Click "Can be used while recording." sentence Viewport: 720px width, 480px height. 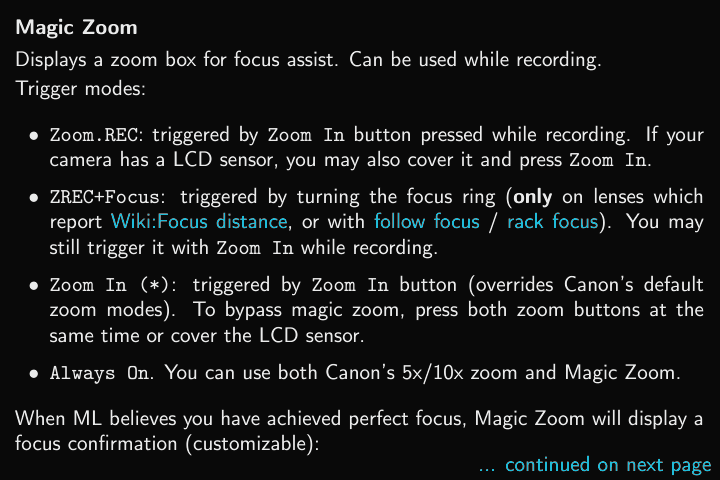[477, 60]
